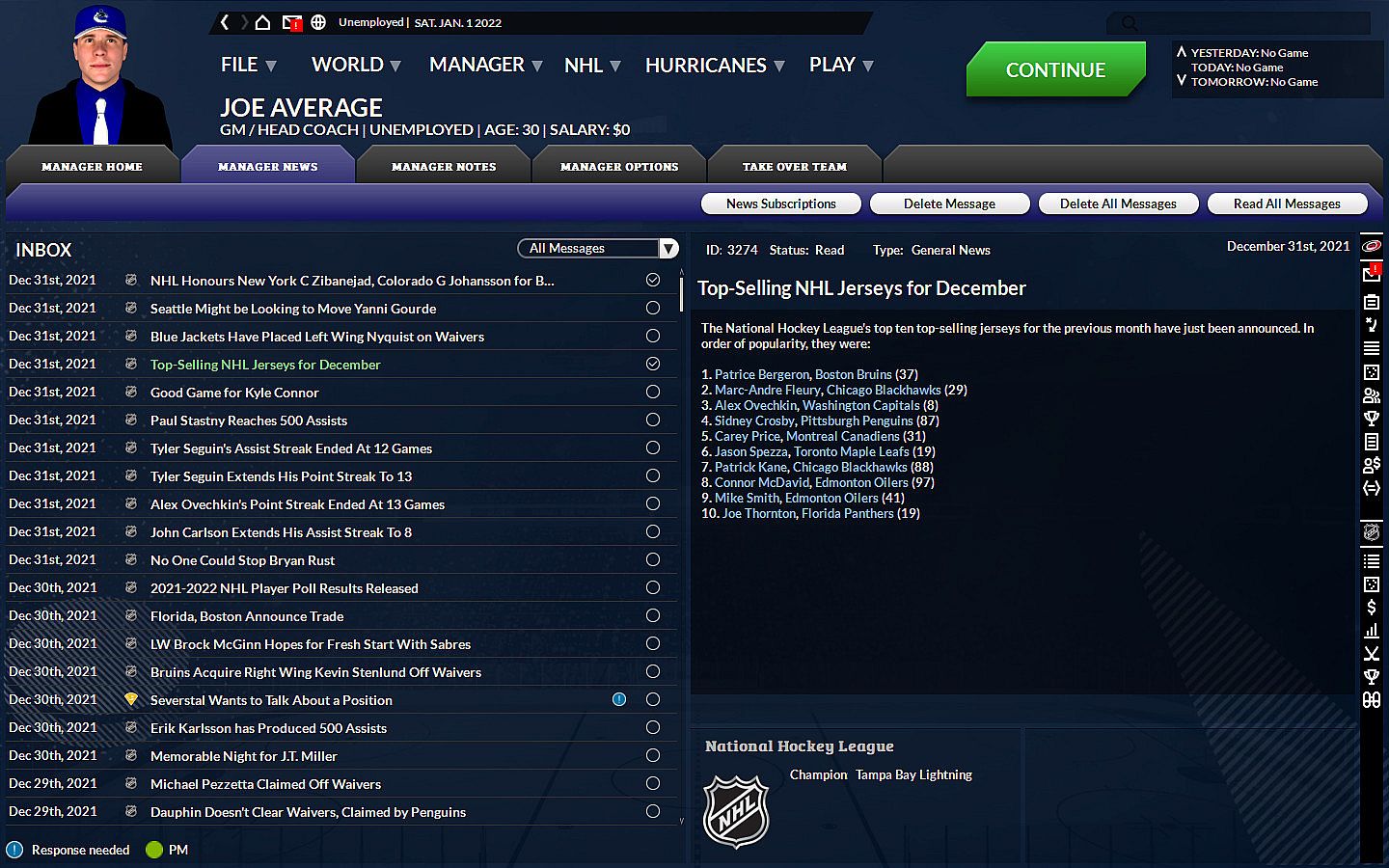1389x868 pixels.
Task: Click the Joe Average manager portrait
Action: tap(100, 75)
